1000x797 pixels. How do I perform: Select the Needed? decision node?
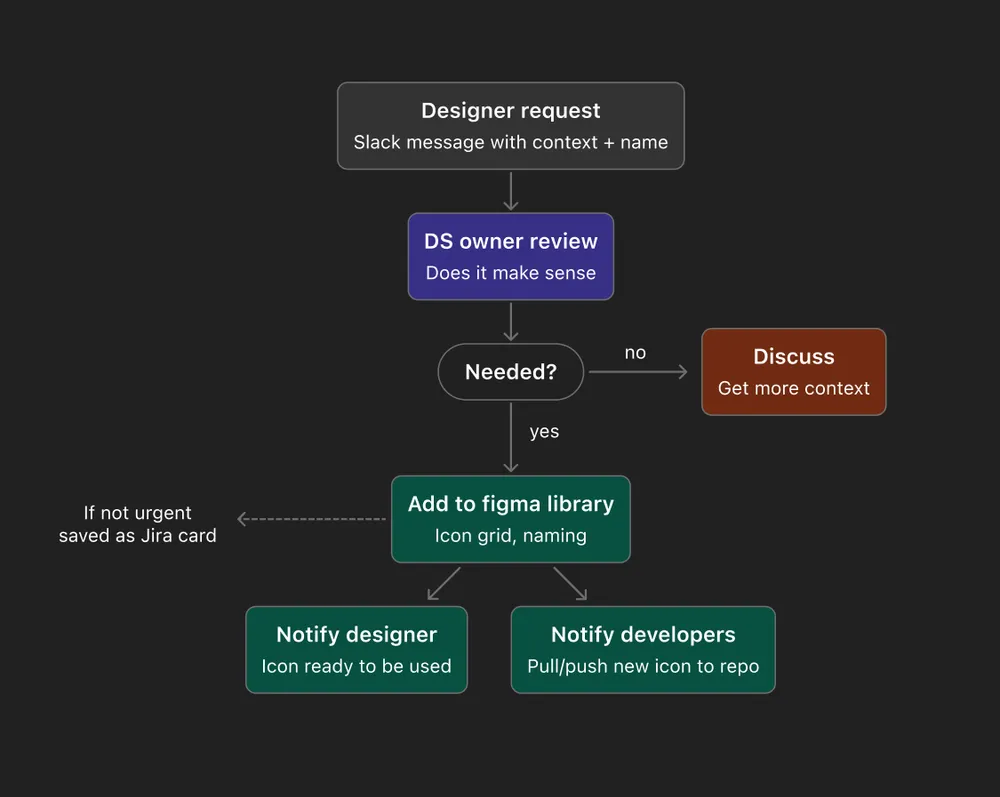click(x=511, y=372)
